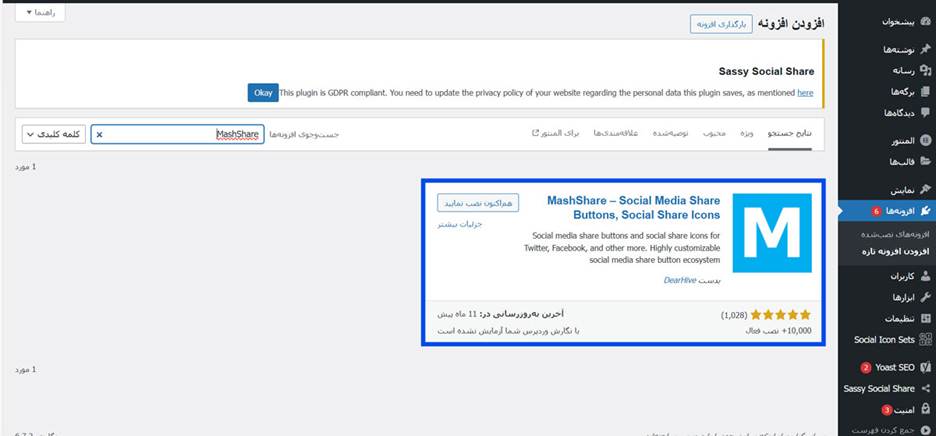Click the five-star rating on MashShare card
This screenshot has width=936, height=436.
(x=780, y=315)
